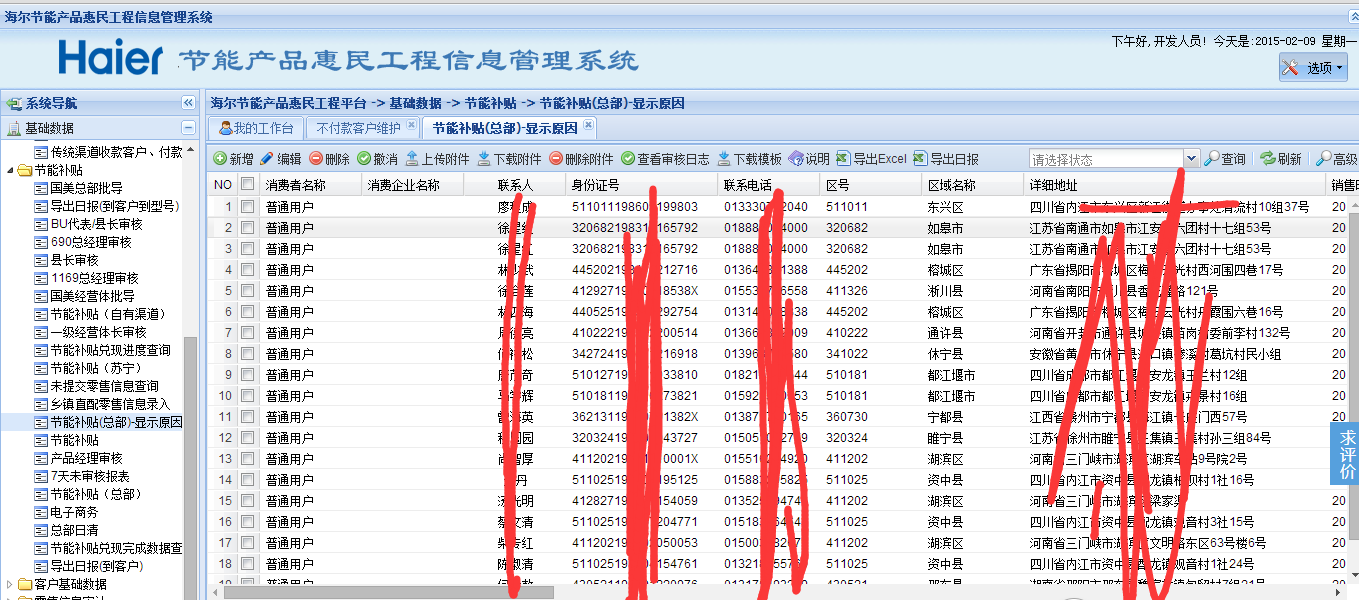The height and width of the screenshot is (600, 1359).
Task: Open 导出日报(到客户到型号) tree item
Action: [114, 206]
